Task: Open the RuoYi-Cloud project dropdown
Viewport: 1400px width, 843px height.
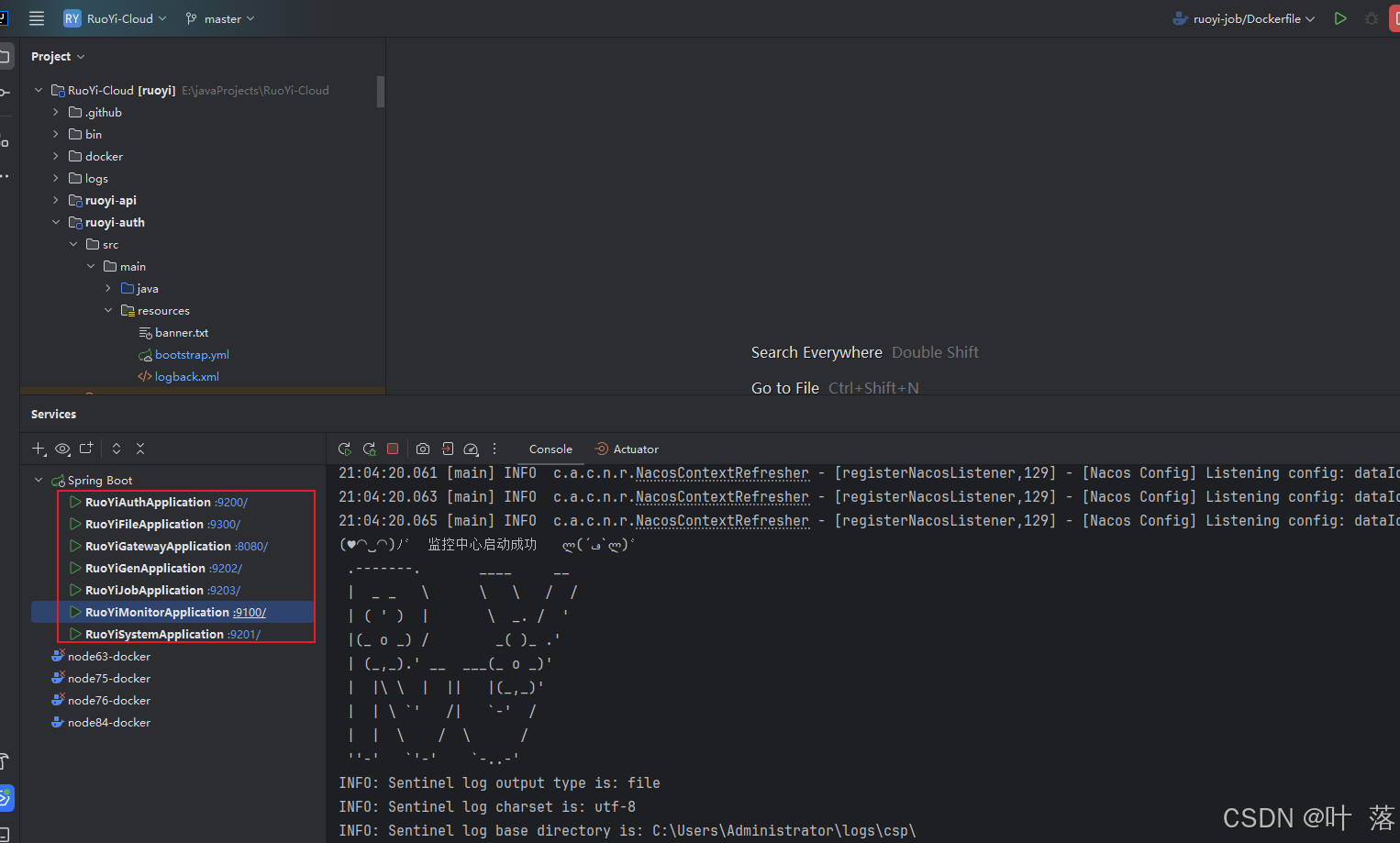Action: tap(115, 18)
